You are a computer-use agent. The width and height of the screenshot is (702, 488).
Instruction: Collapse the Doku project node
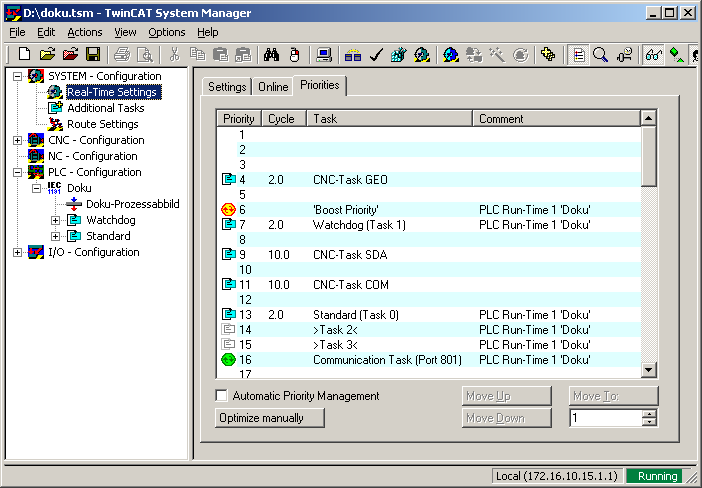click(x=36, y=188)
